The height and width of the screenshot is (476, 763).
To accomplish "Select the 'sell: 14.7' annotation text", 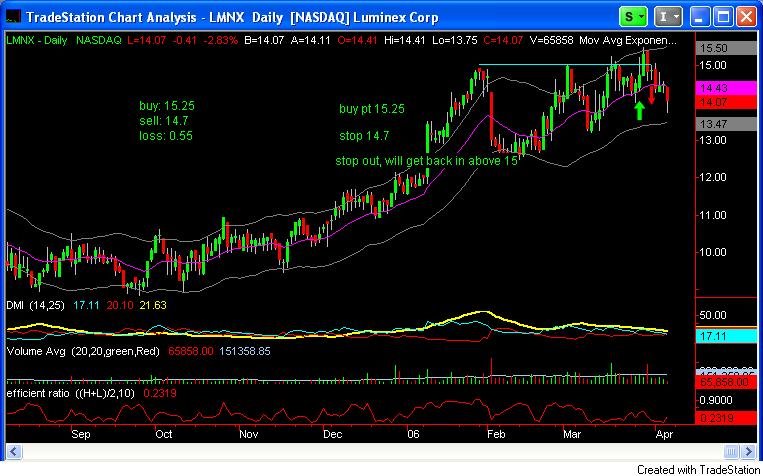I will point(164,121).
